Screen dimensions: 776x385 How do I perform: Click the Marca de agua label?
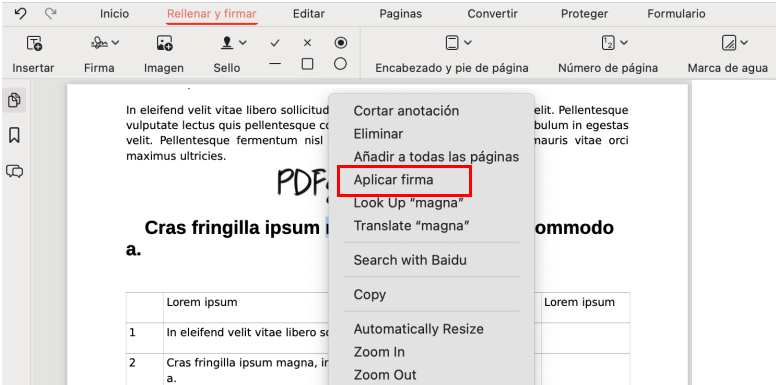click(x=728, y=68)
